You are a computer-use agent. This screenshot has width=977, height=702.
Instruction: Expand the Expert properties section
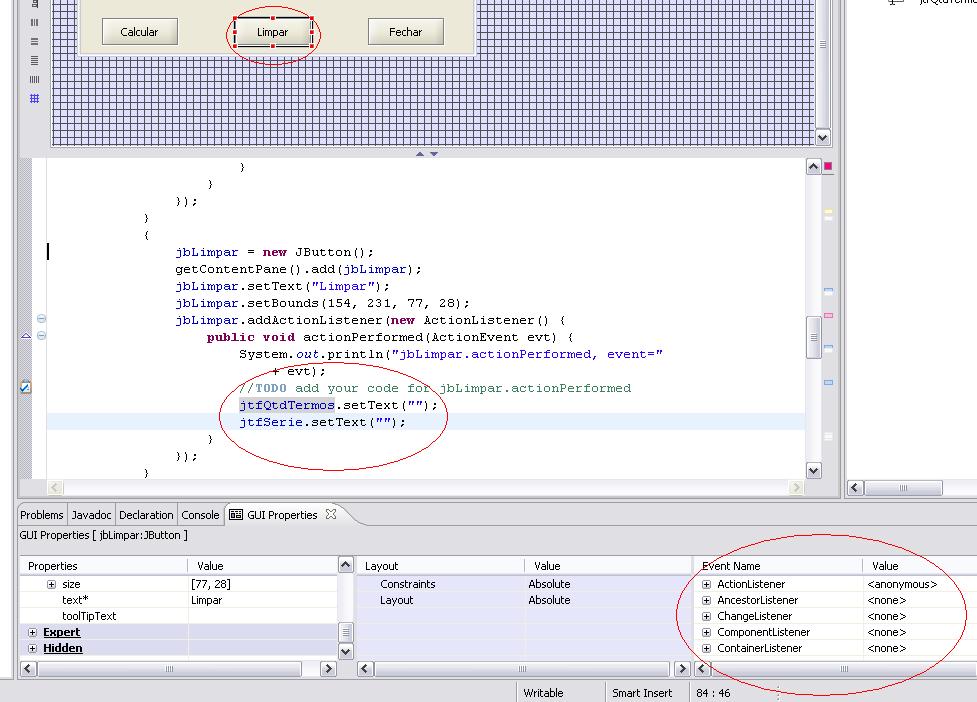click(x=33, y=631)
